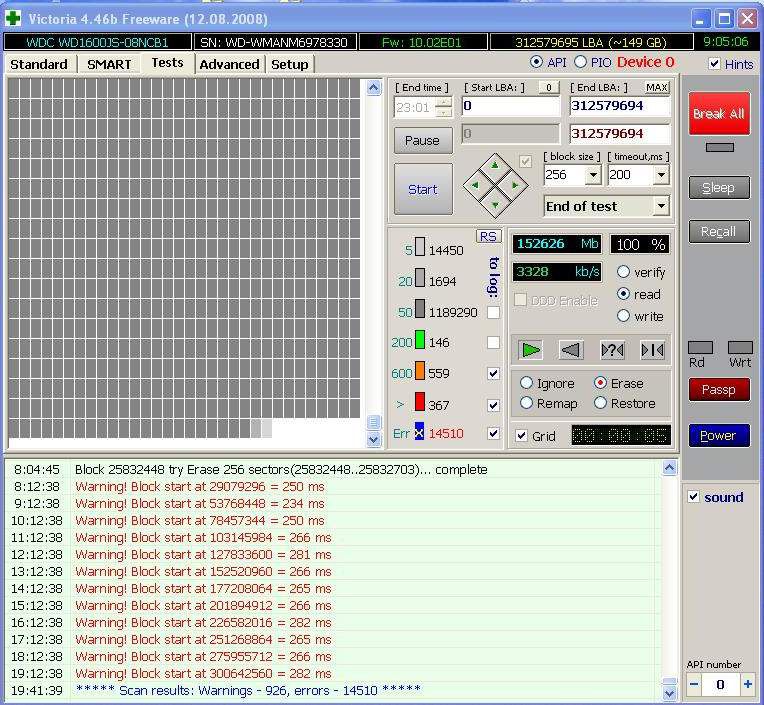Click the Rd indicator lamp

tap(700, 347)
